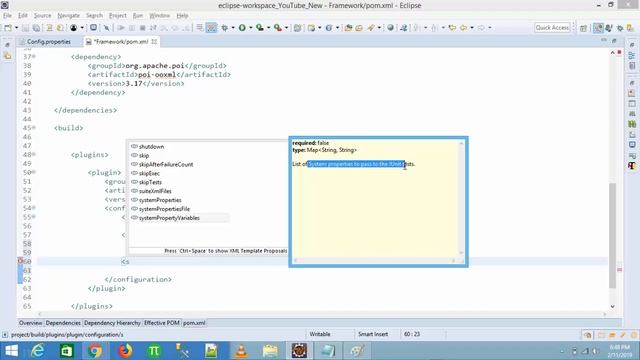This screenshot has height=360, width=640.
Task: Collapse the dependency element at line 37
Action: (34, 56)
